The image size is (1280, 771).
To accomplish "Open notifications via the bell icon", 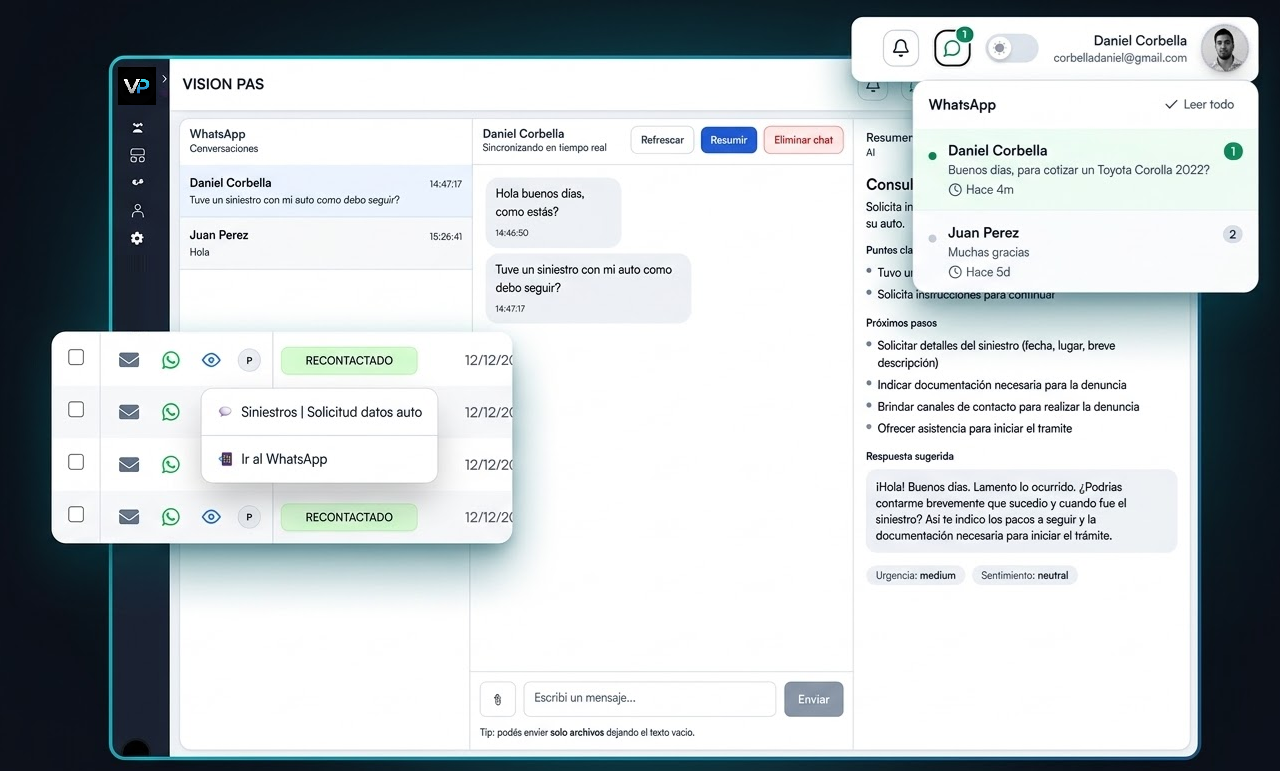I will (x=900, y=47).
